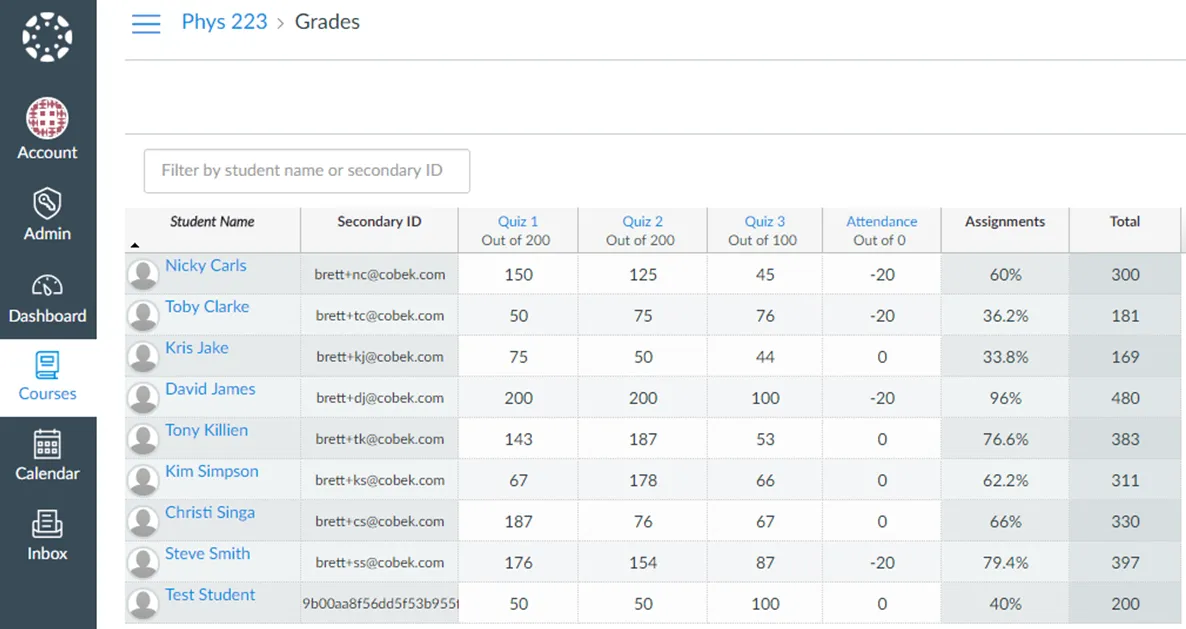Screen dimensions: 1186x629
Task: Click the sort arrow under Student Name
Action: (x=135, y=245)
